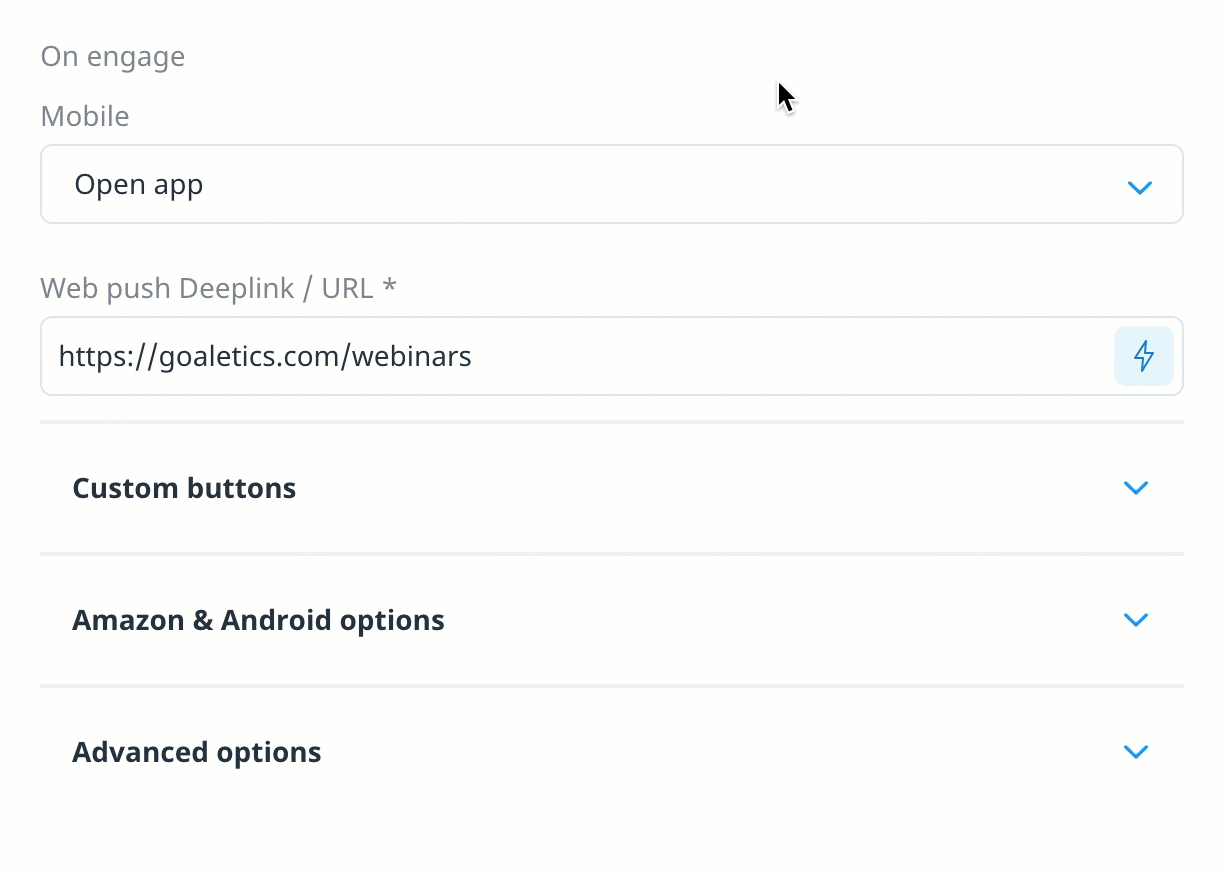Click the 'Custom buttons' heading text
The height and width of the screenshot is (872, 1228).
pyautogui.click(x=184, y=488)
